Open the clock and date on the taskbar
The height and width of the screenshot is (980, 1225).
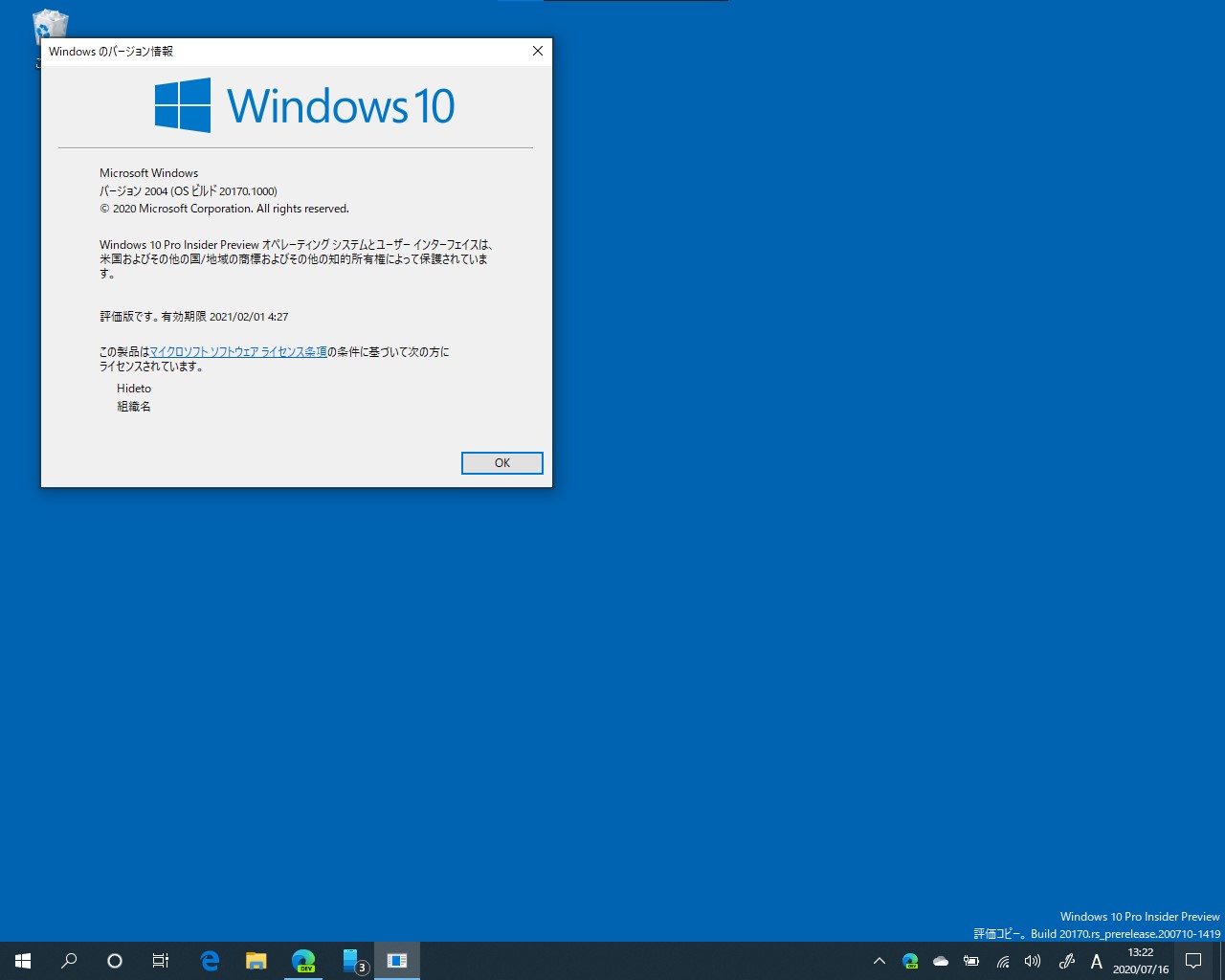(x=1139, y=960)
